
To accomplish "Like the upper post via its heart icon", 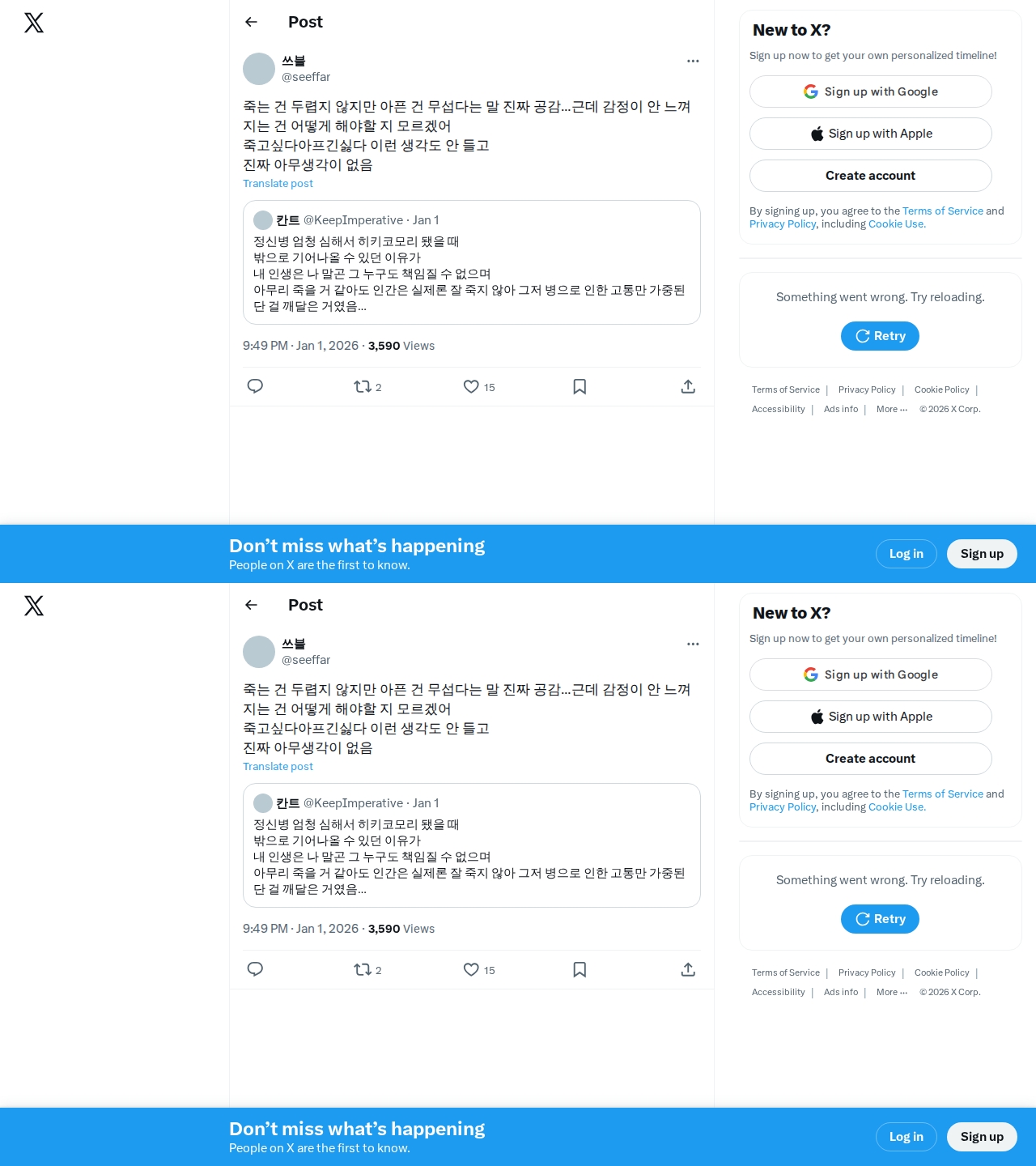I will pyautogui.click(x=471, y=386).
